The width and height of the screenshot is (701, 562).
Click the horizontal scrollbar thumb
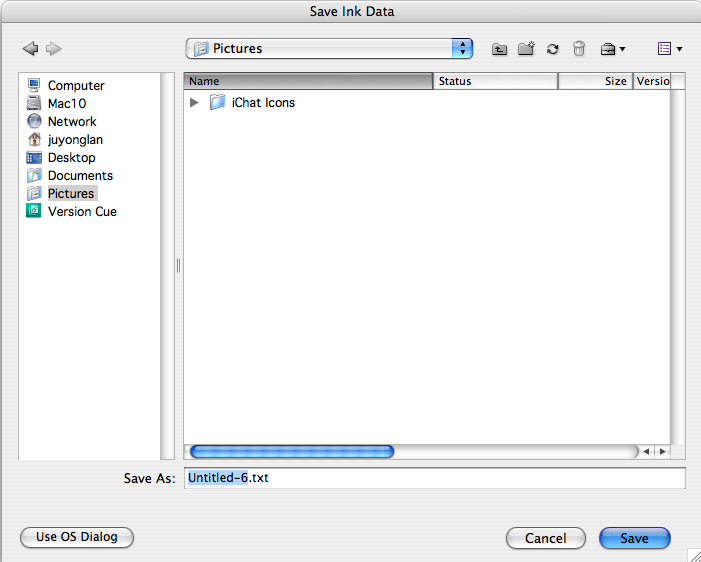(x=292, y=452)
